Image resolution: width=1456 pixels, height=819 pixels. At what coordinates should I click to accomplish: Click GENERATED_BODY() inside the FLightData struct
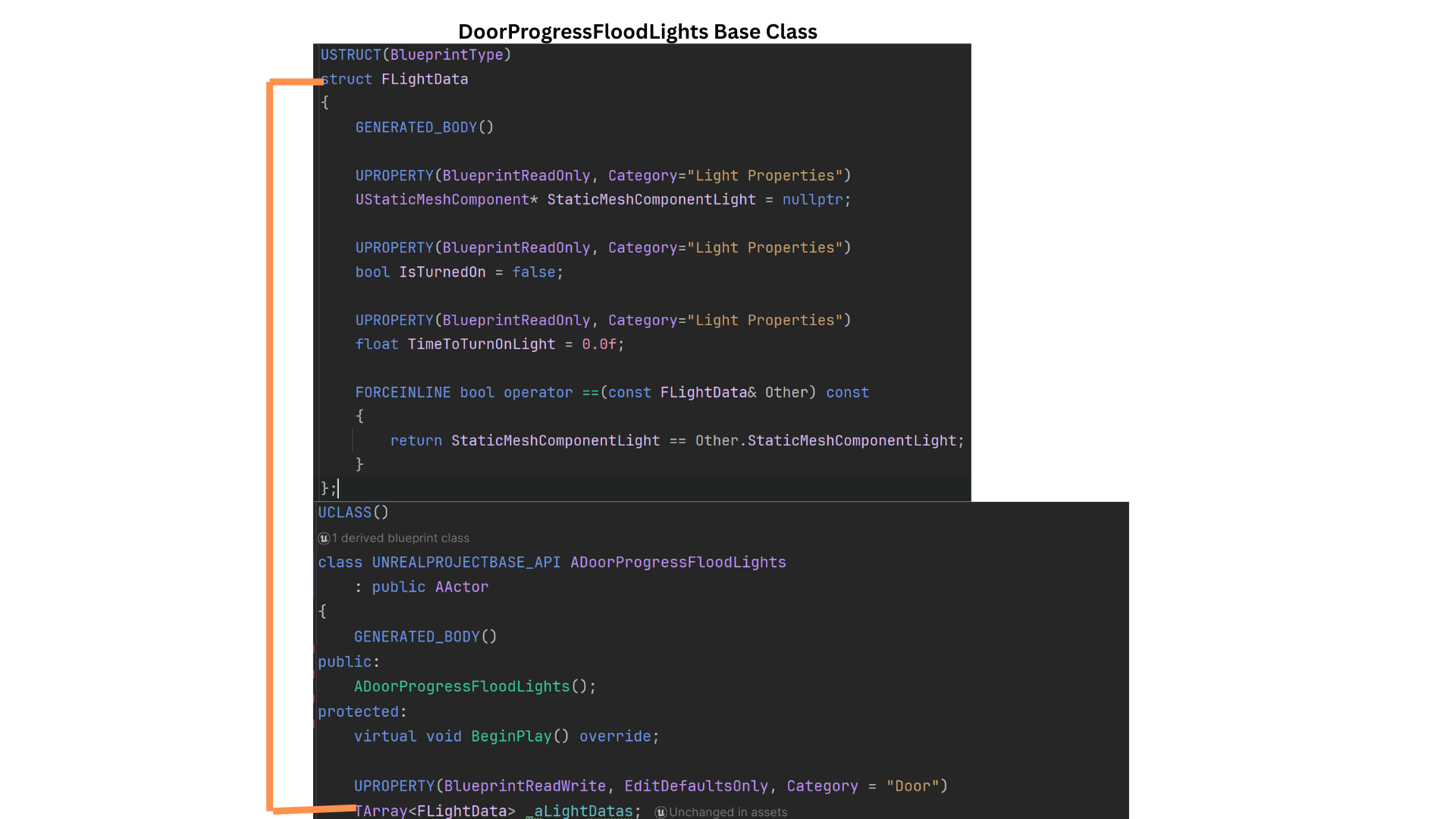click(x=424, y=127)
